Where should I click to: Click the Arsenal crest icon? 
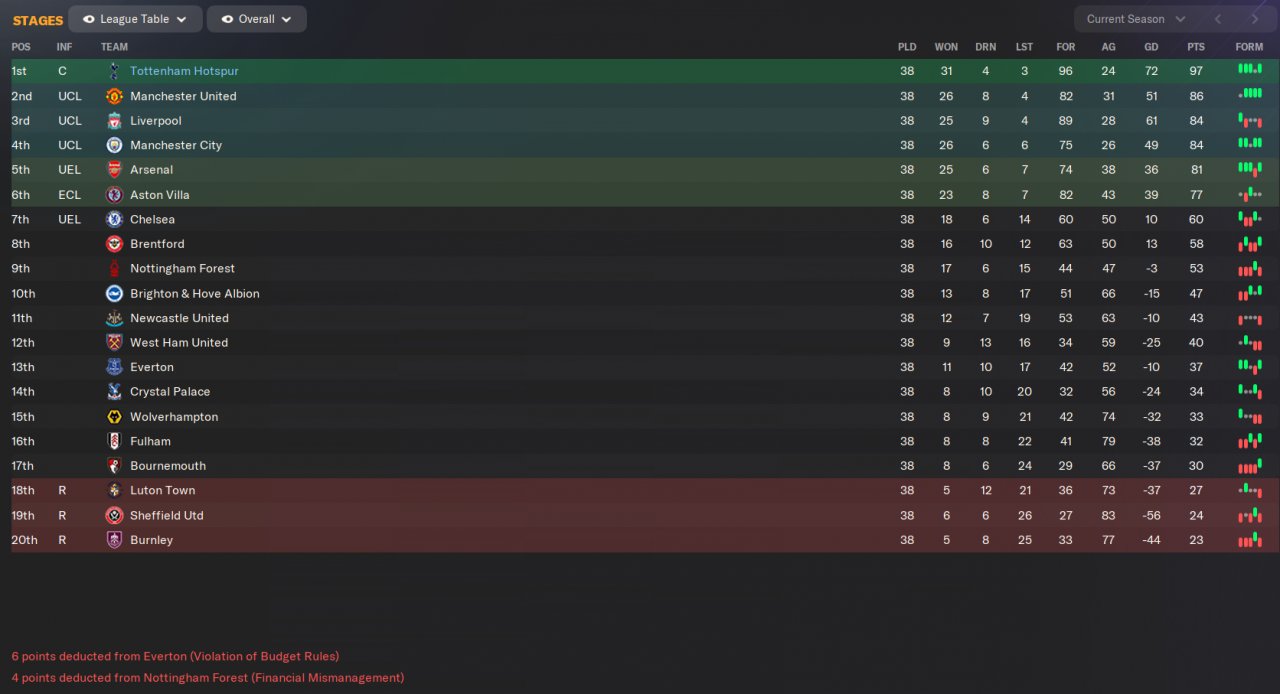tap(114, 170)
